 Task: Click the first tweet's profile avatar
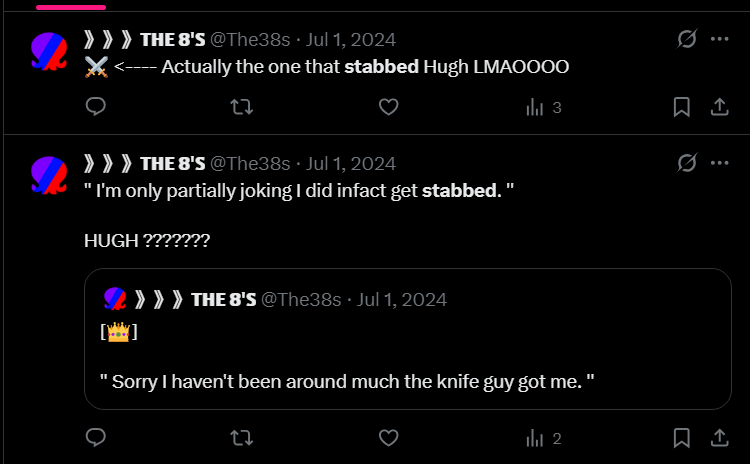click(x=48, y=50)
